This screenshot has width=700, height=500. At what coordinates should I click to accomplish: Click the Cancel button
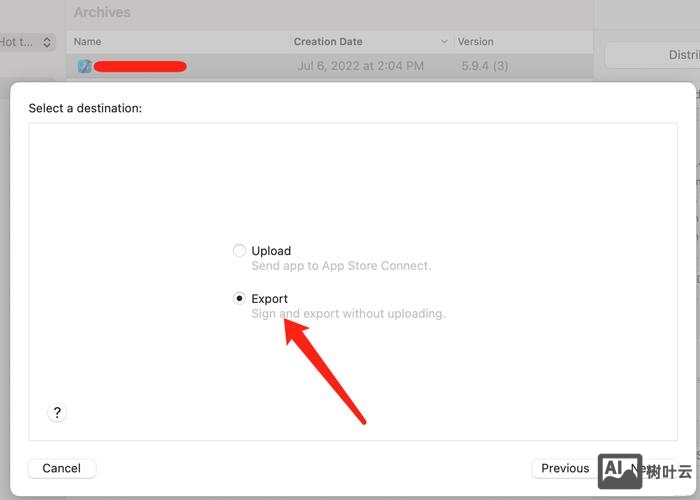tap(62, 468)
